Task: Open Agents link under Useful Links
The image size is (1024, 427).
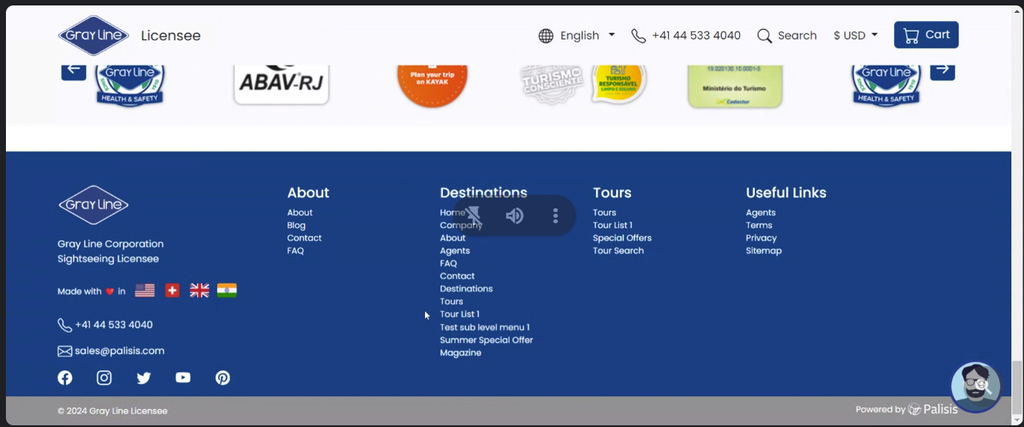Action: 761,212
